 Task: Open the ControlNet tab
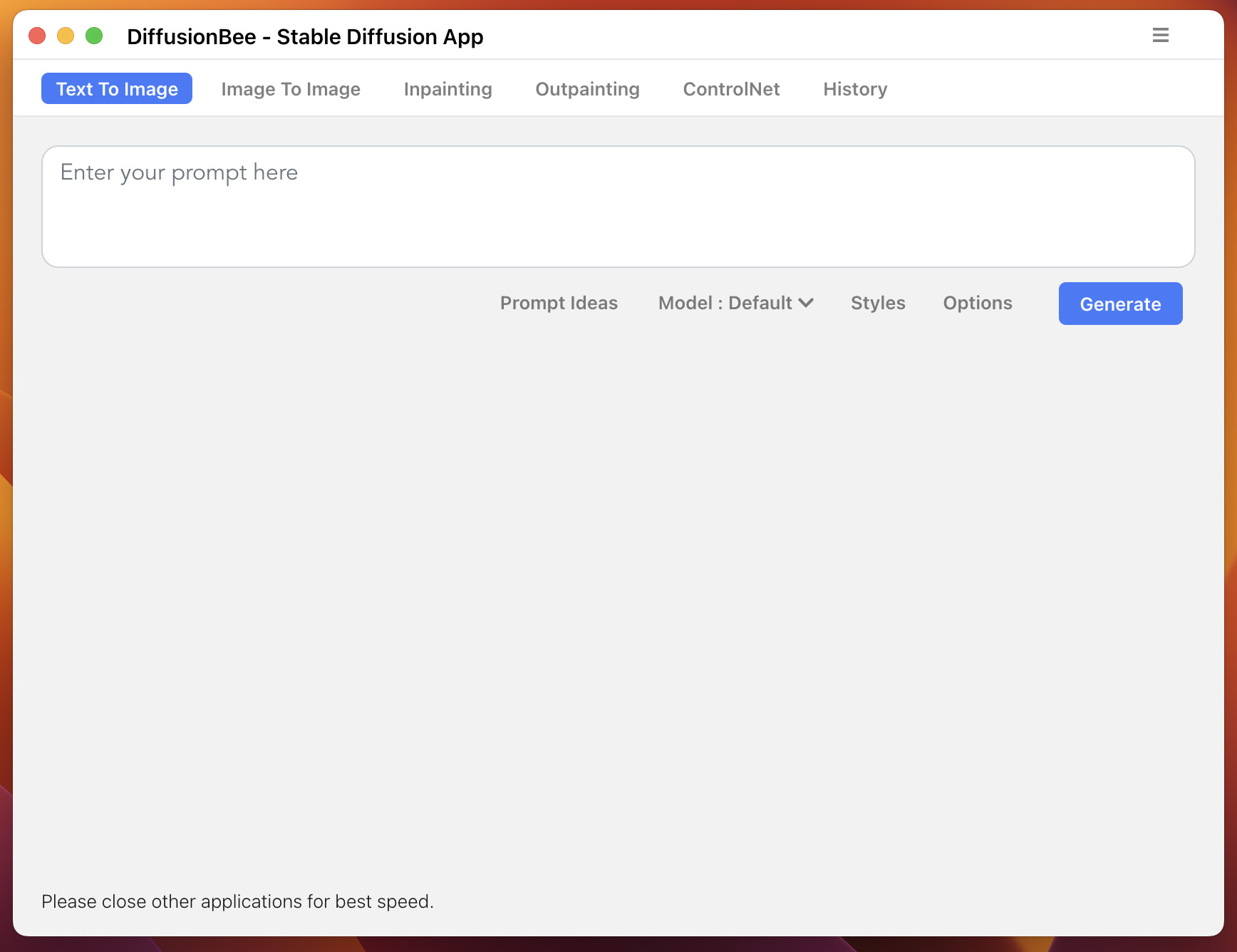coord(731,88)
